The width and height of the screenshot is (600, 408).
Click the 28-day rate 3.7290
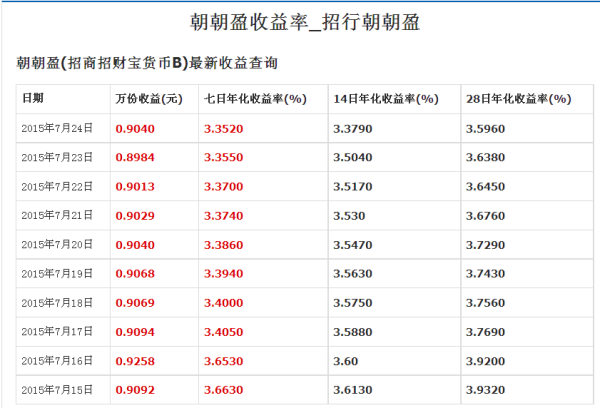[x=486, y=245]
